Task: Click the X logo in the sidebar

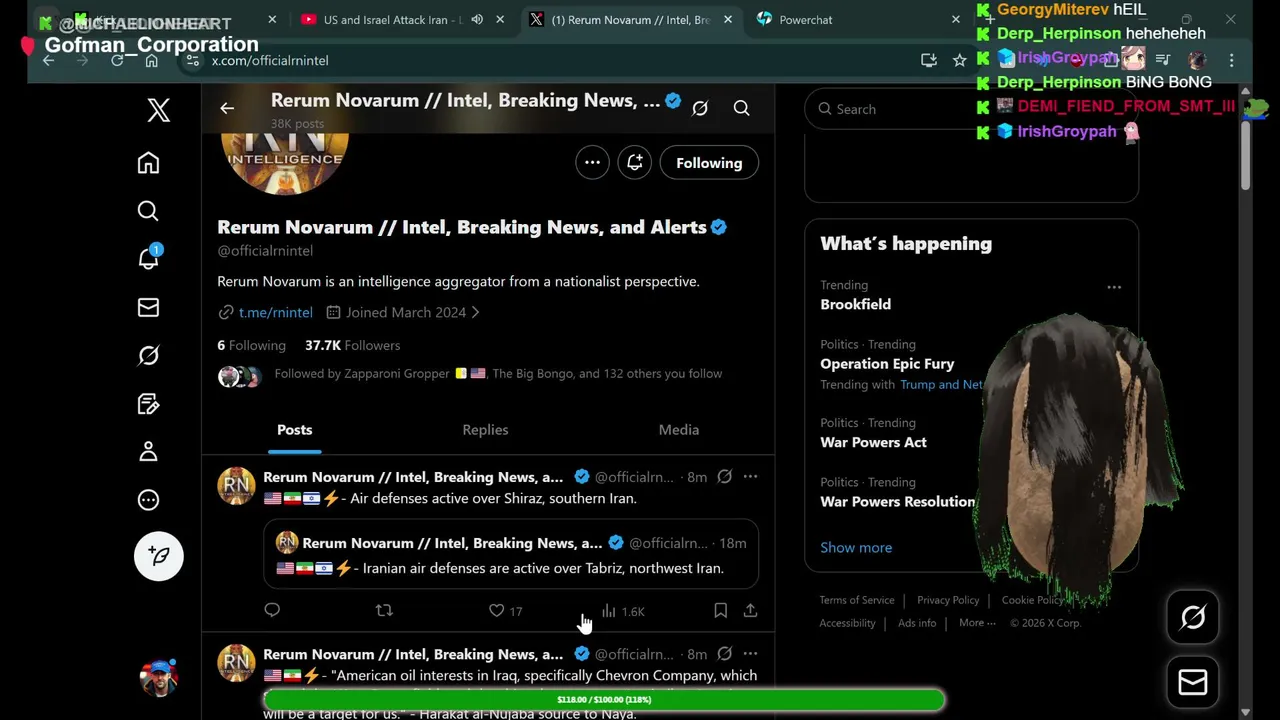Action: 158,110
